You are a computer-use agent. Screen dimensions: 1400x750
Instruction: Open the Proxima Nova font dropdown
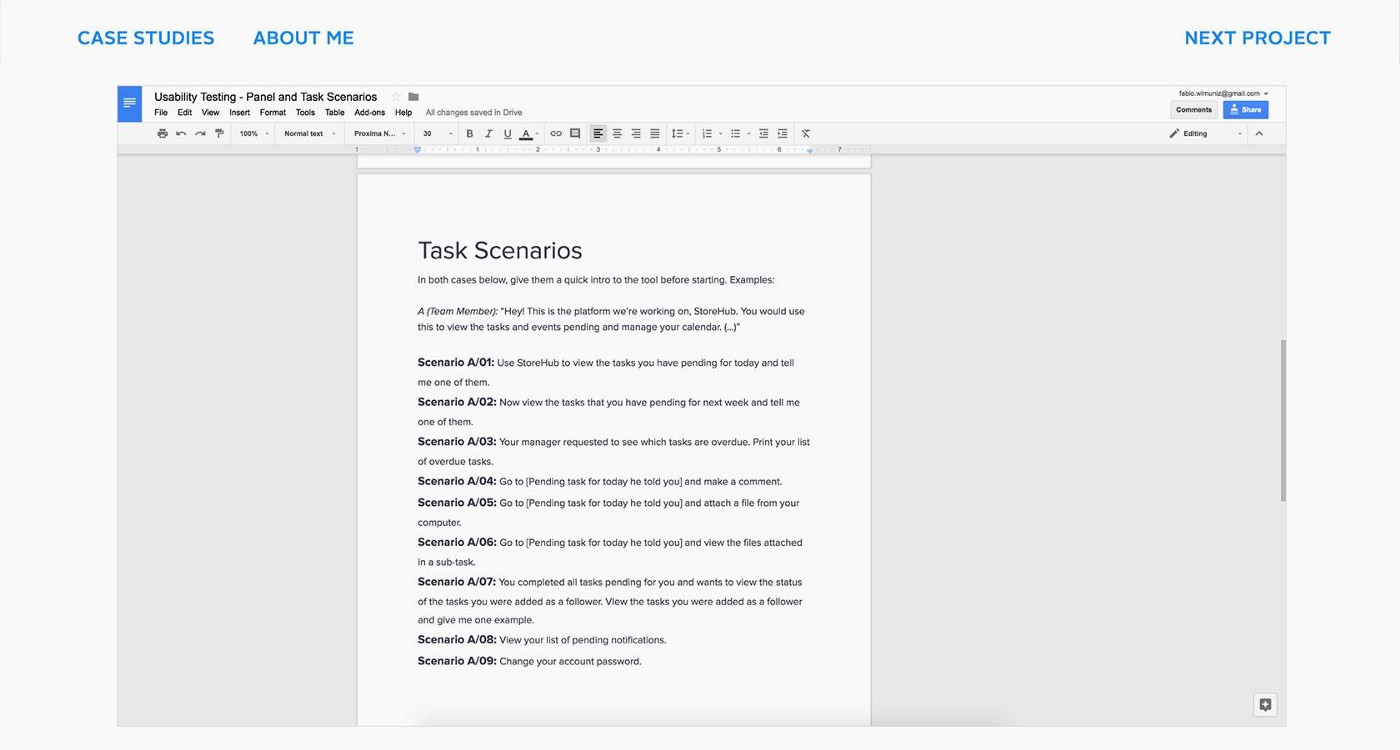point(380,134)
